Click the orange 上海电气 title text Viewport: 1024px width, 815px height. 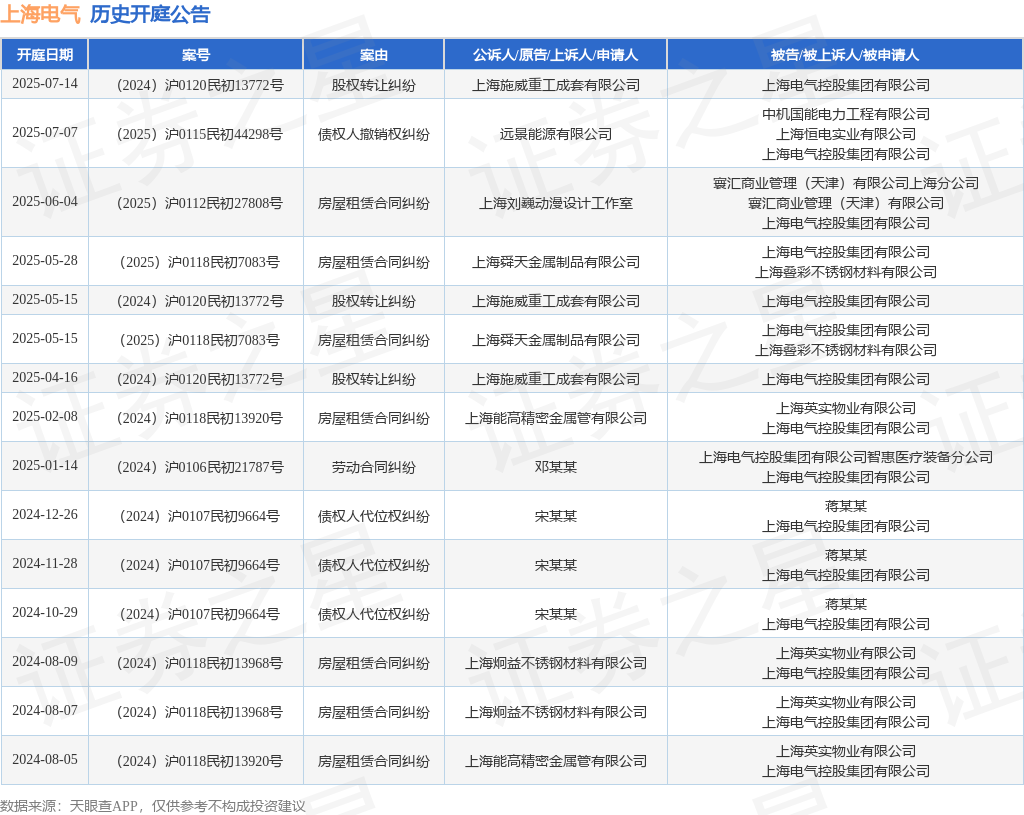(x=40, y=14)
